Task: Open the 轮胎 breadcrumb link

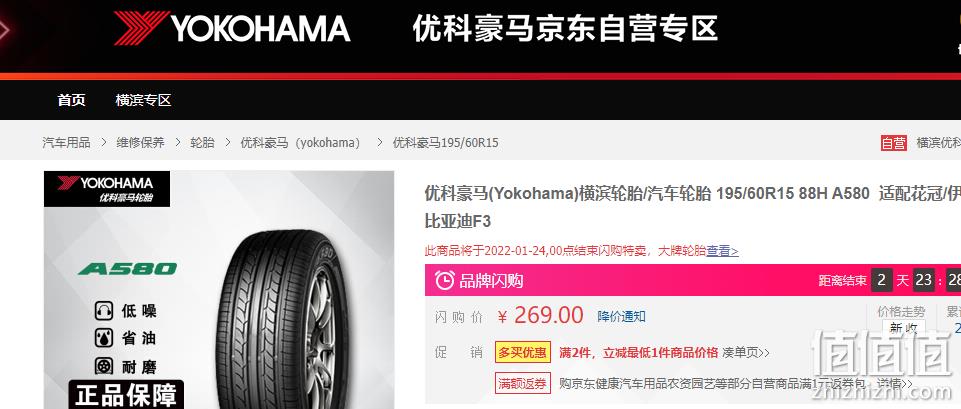Action: 202,143
